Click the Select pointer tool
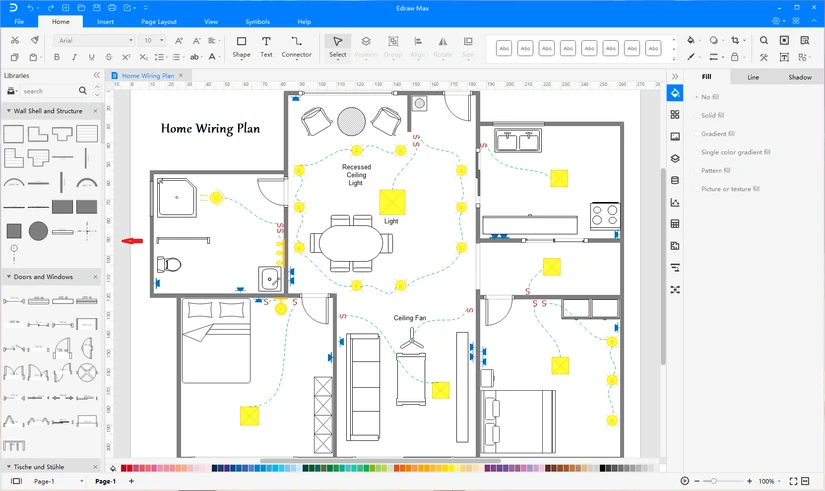This screenshot has width=825, height=491. click(x=338, y=46)
